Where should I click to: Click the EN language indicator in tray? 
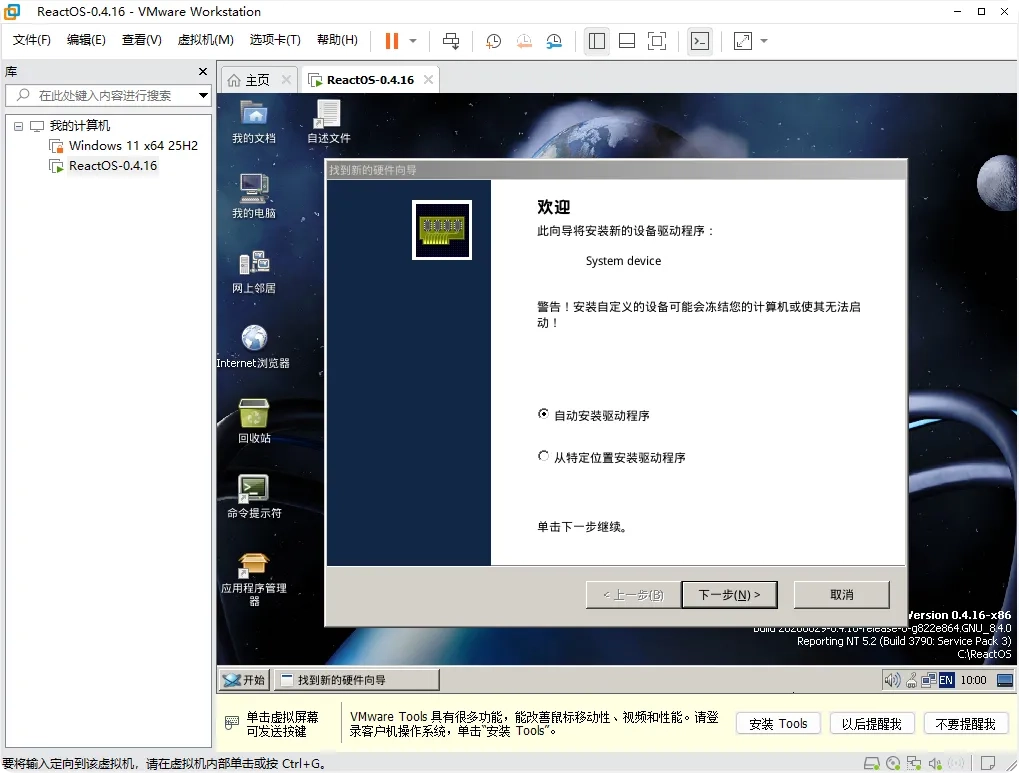[946, 680]
